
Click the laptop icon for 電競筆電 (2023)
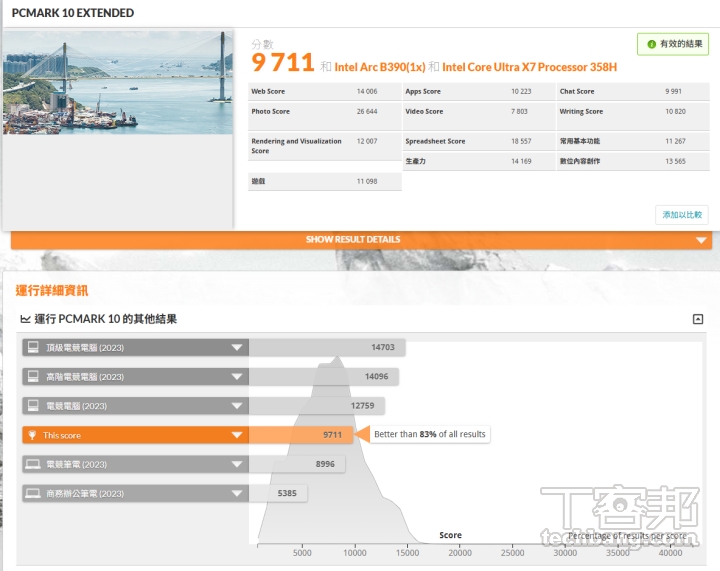click(x=33, y=464)
